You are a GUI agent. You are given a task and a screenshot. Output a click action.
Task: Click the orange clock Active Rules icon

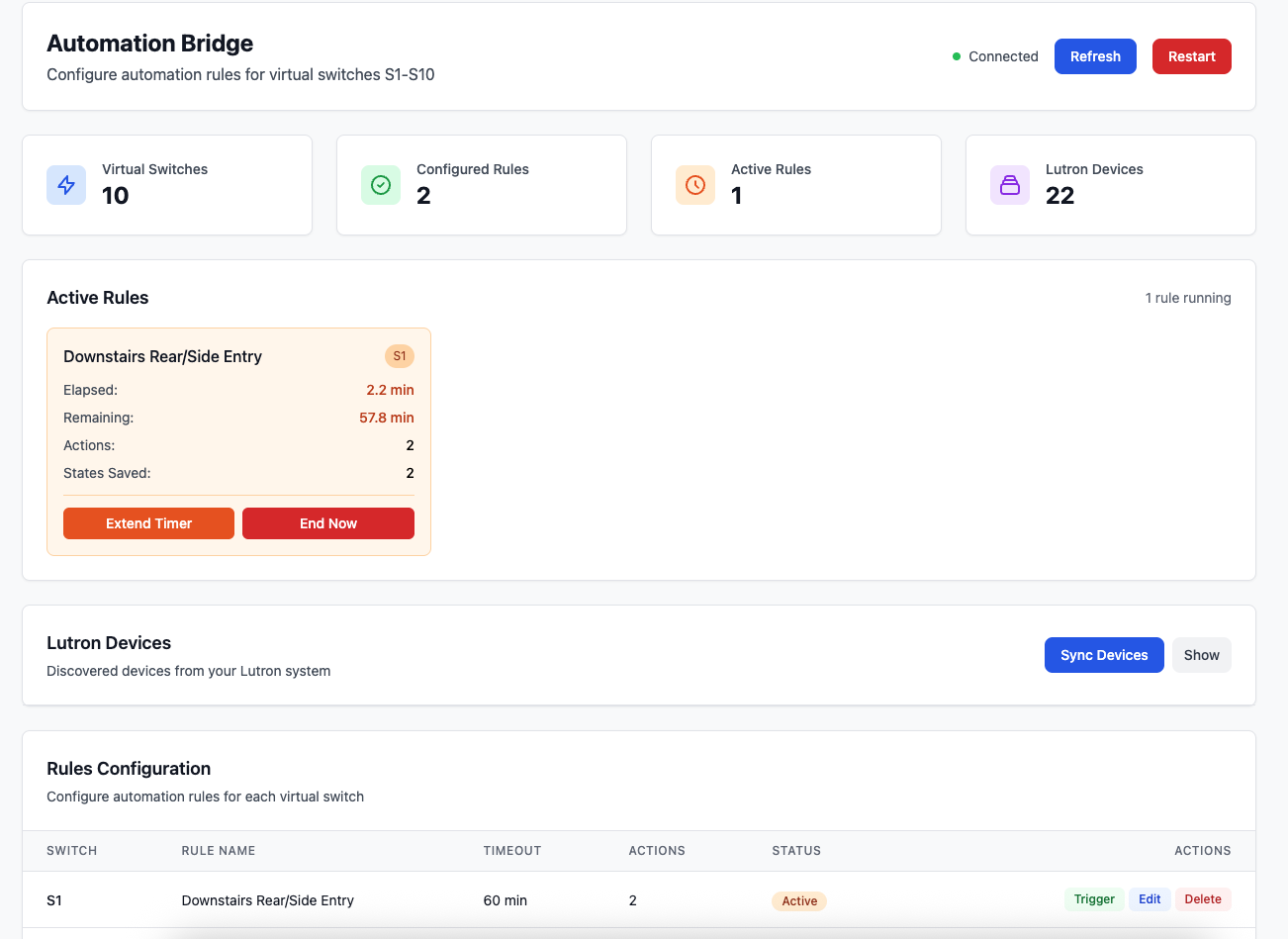(695, 185)
